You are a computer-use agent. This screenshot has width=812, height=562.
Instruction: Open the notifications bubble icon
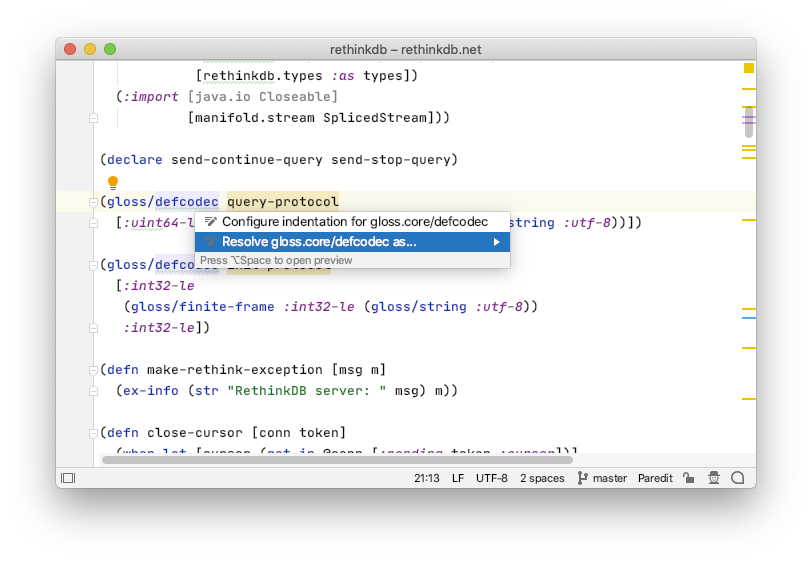(x=738, y=478)
